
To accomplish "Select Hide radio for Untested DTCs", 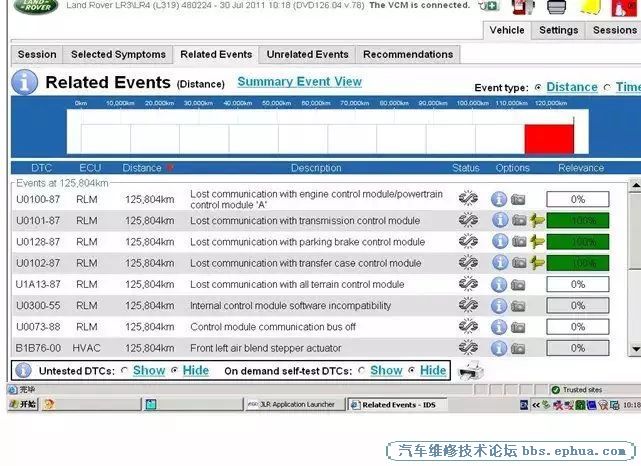I will coord(175,370).
